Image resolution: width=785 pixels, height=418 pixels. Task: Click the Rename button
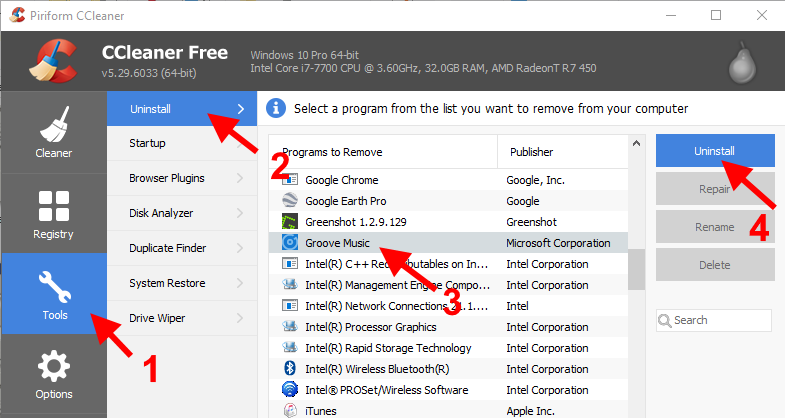715,227
